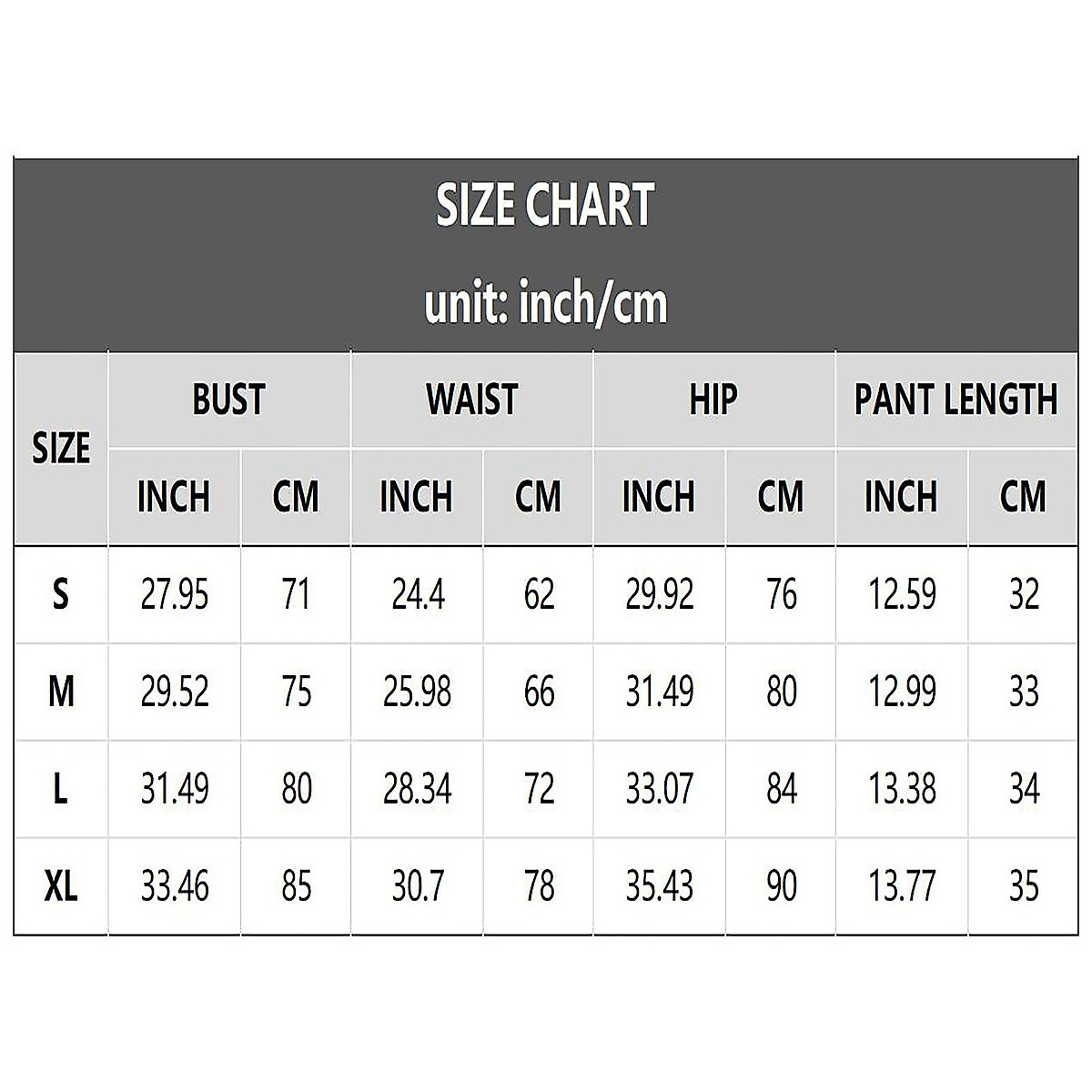Click the SIZE CHART title text

point(545,205)
